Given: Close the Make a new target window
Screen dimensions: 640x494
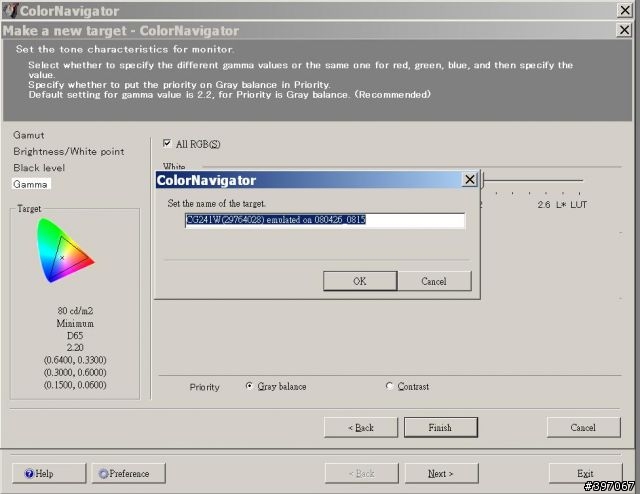Looking at the screenshot, I should (x=624, y=30).
